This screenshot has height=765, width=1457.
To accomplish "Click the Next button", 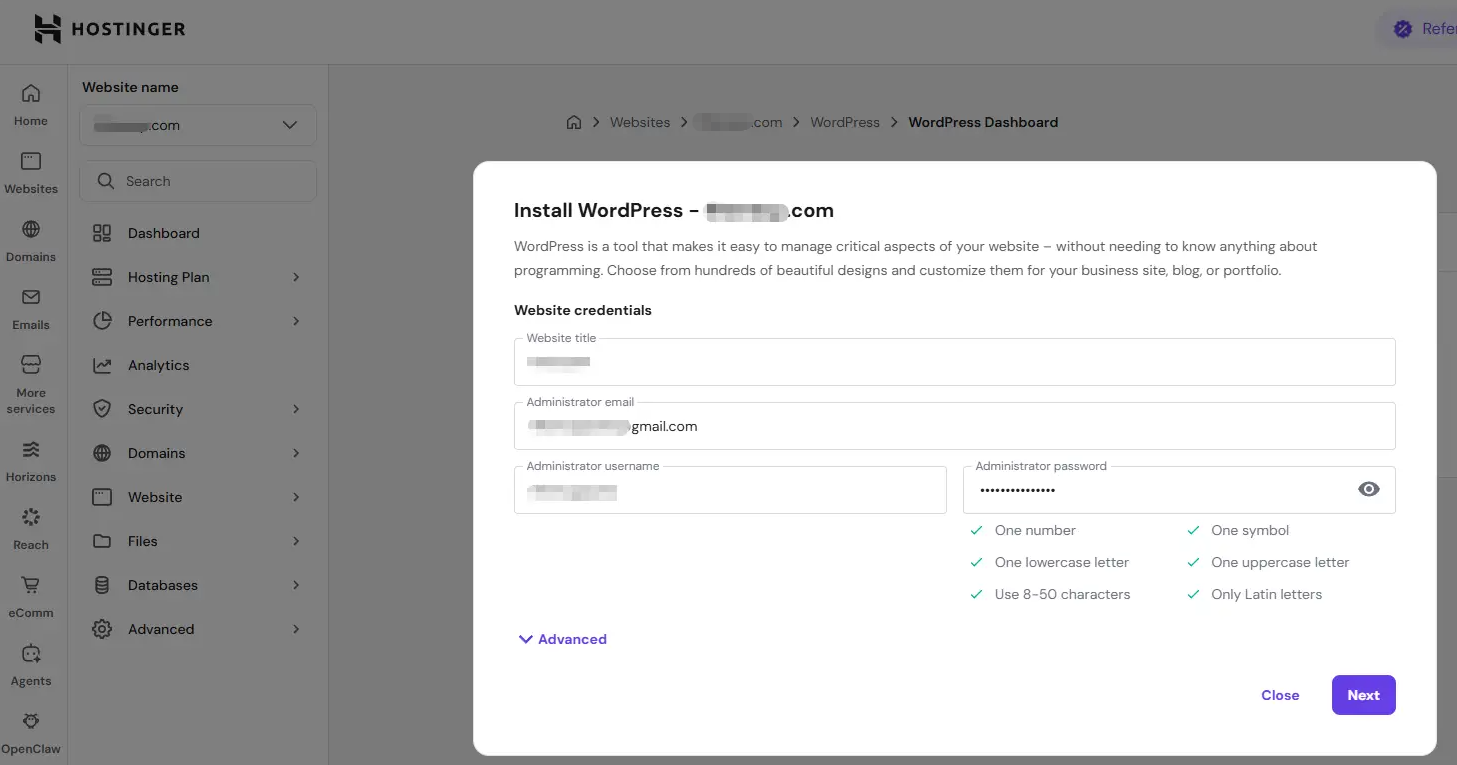I will pos(1363,695).
